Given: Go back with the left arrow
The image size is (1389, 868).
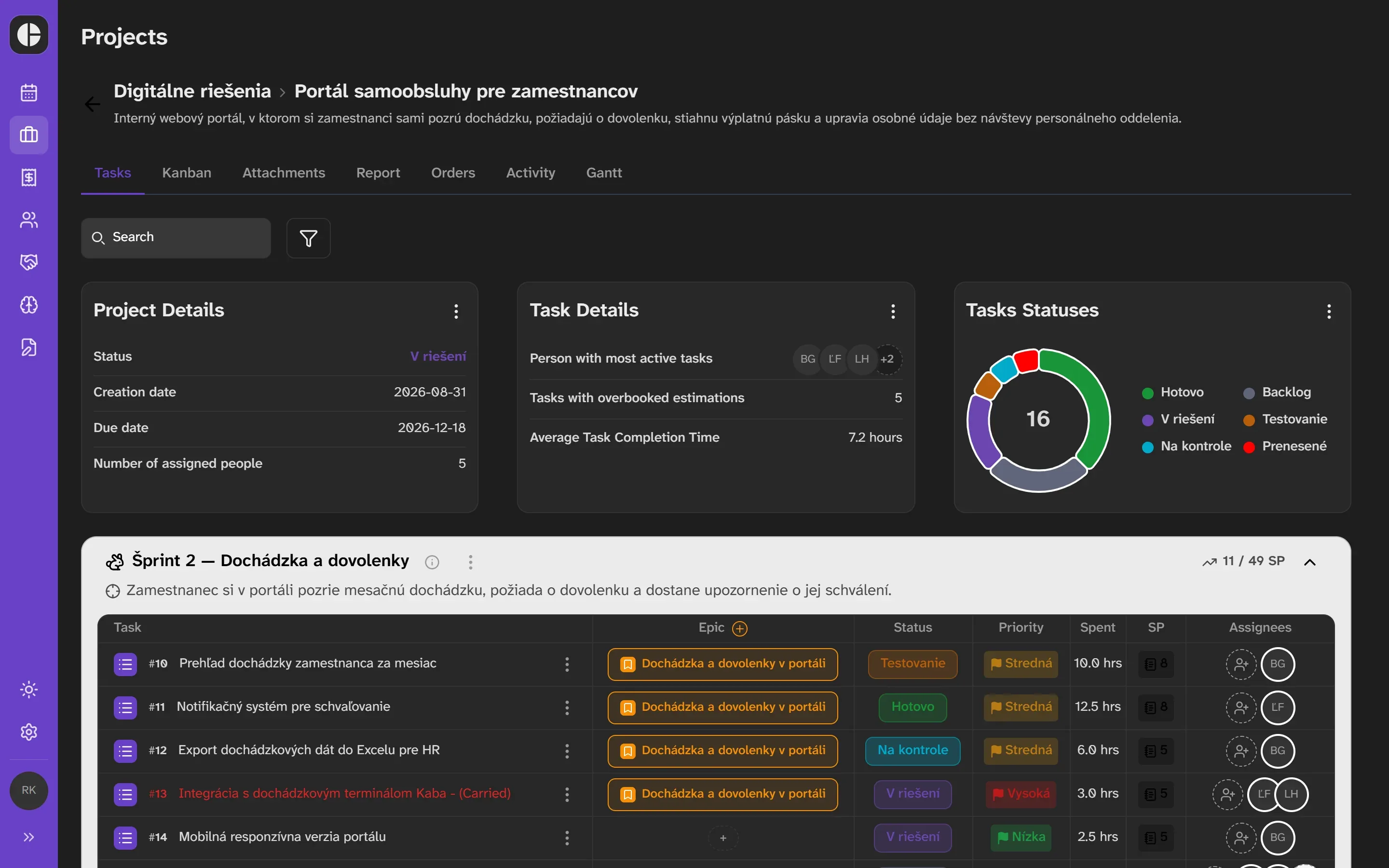Looking at the screenshot, I should [93, 104].
